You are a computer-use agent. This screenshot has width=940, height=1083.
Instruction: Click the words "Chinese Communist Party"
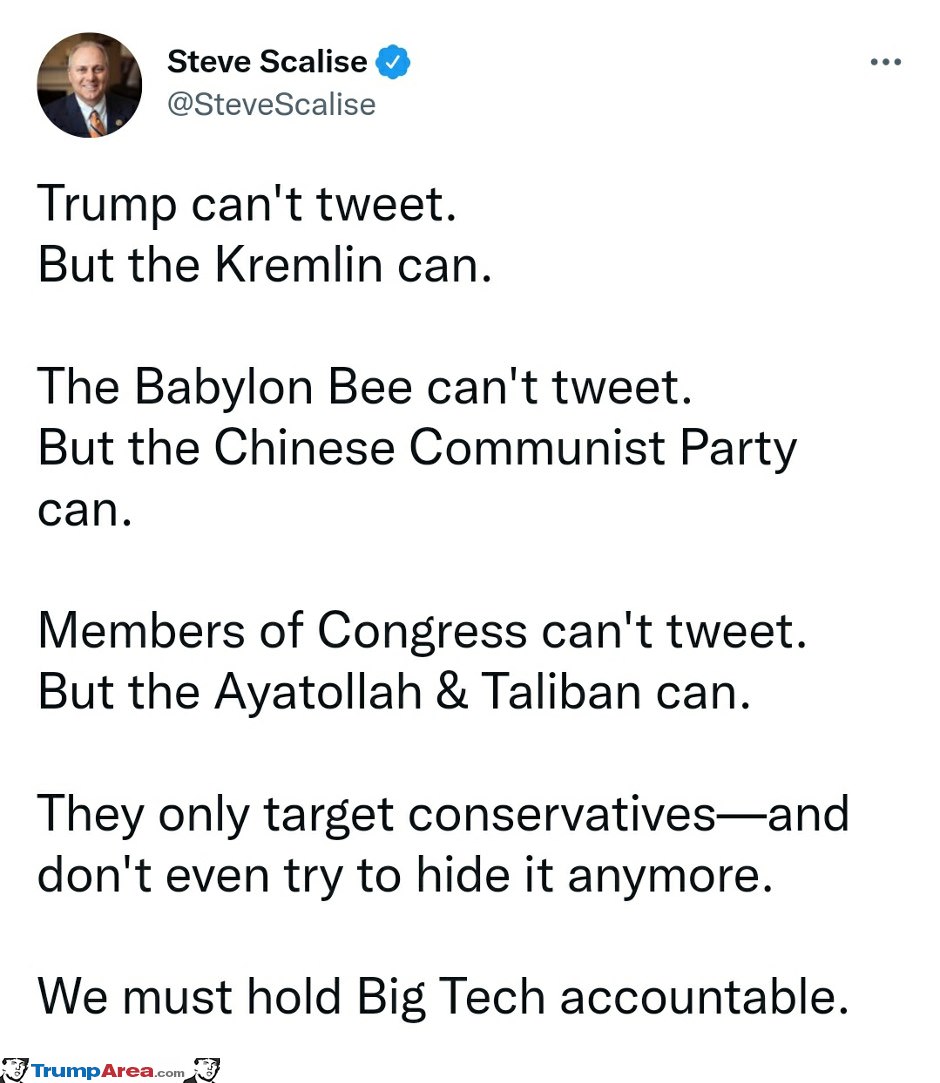tap(505, 449)
